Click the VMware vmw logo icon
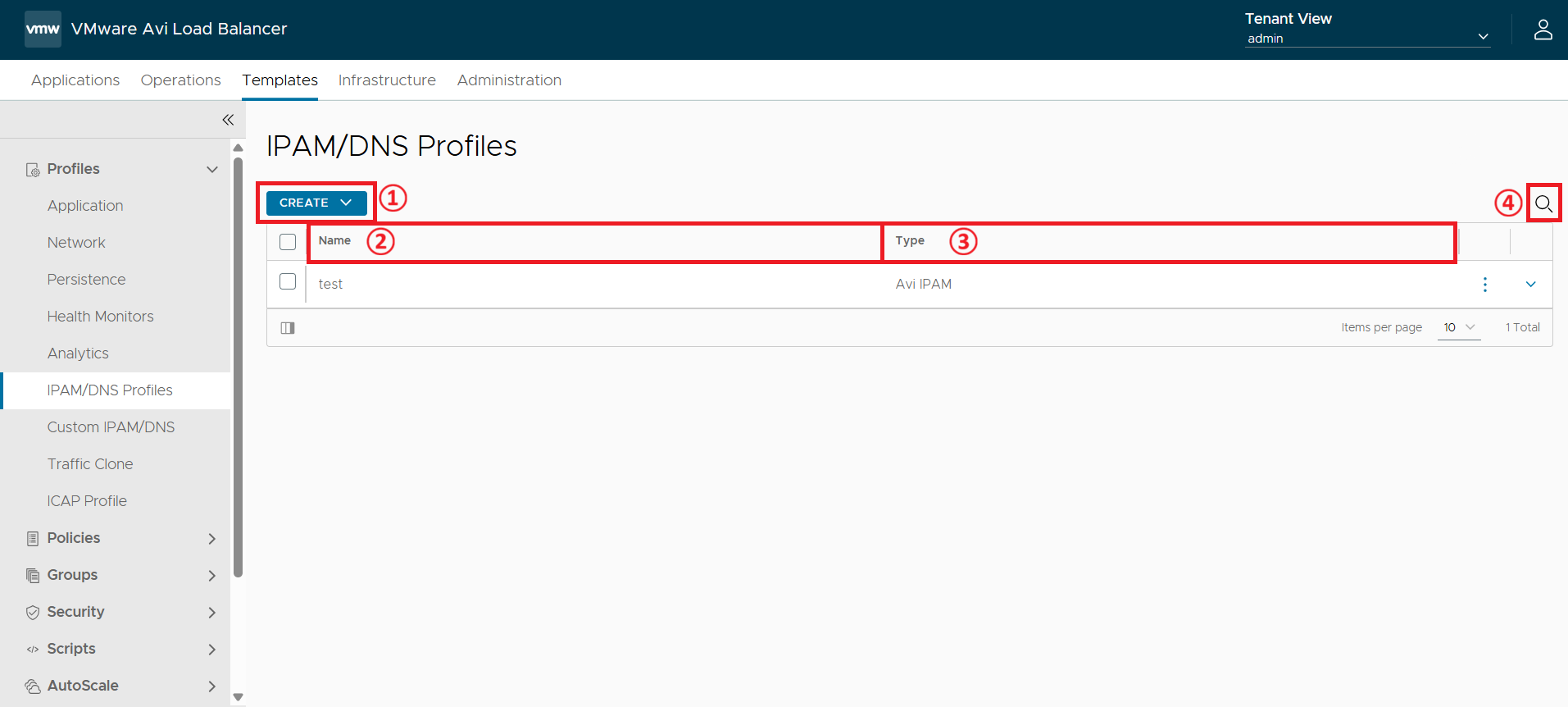 coord(43,29)
